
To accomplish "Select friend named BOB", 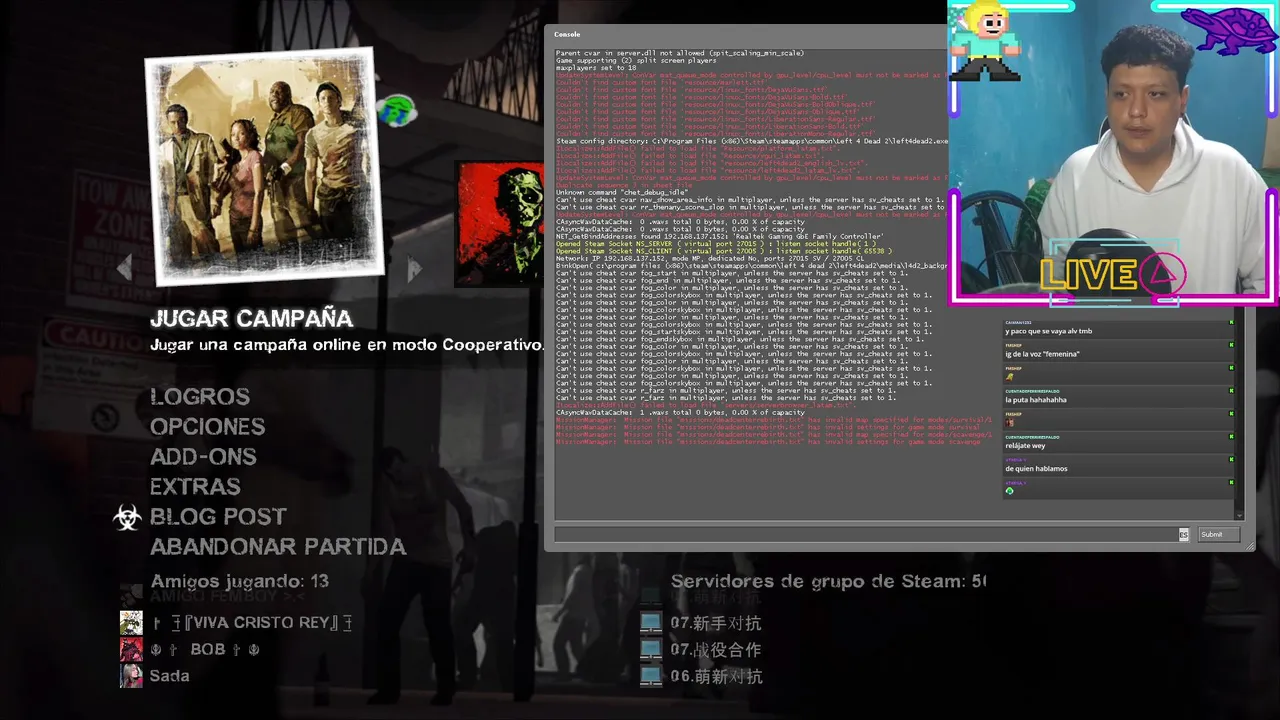I will [205, 650].
